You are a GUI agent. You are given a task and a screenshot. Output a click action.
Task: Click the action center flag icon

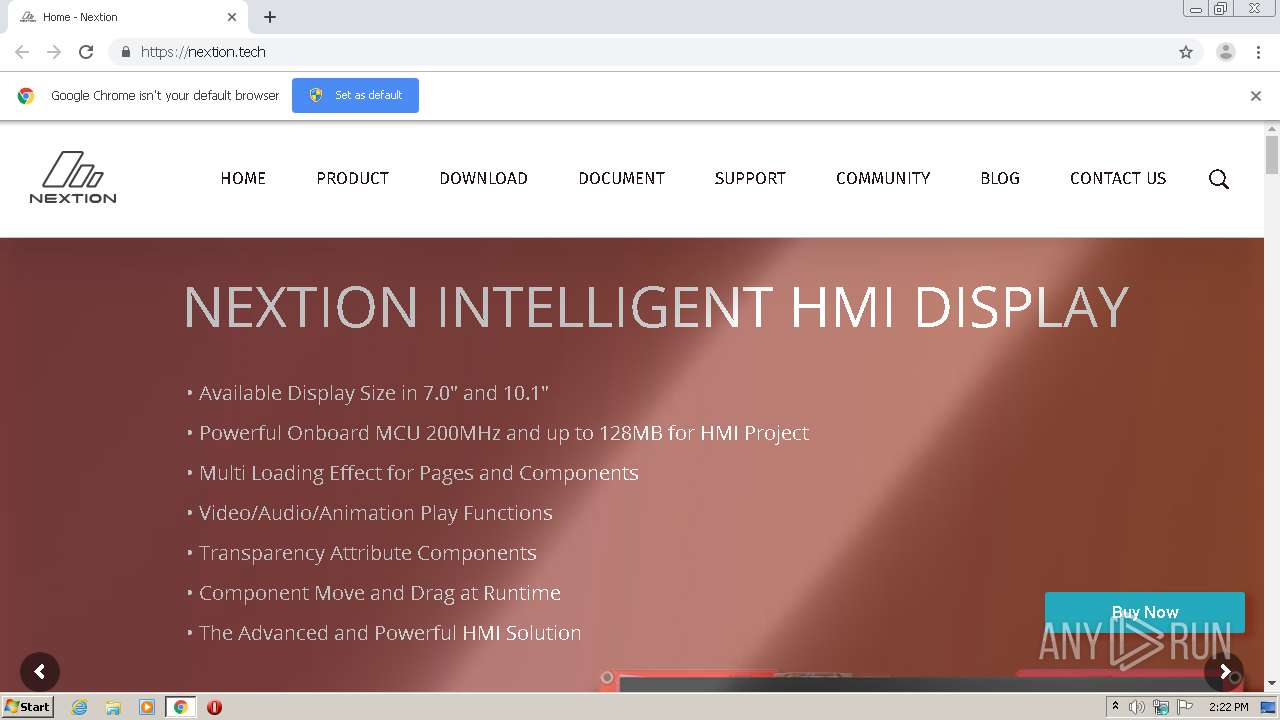pos(1185,707)
